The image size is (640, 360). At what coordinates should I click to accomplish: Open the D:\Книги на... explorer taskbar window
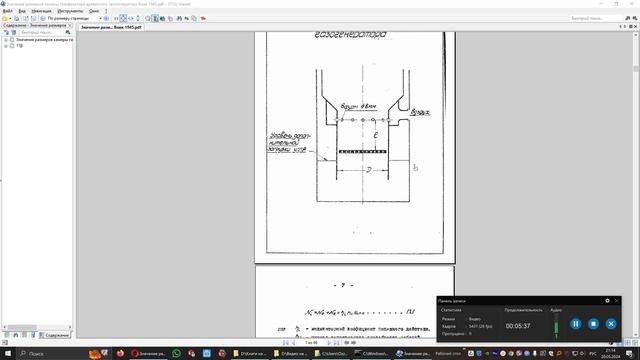pyautogui.click(x=249, y=353)
